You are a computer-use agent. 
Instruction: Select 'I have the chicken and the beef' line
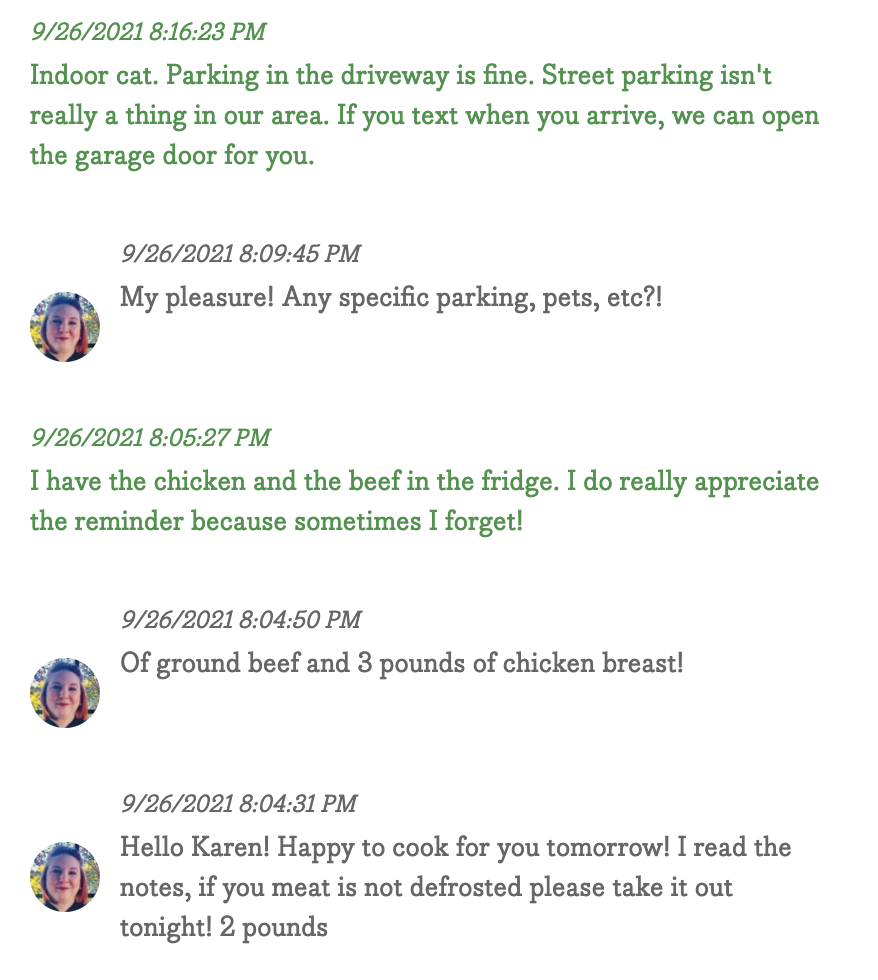click(x=424, y=481)
